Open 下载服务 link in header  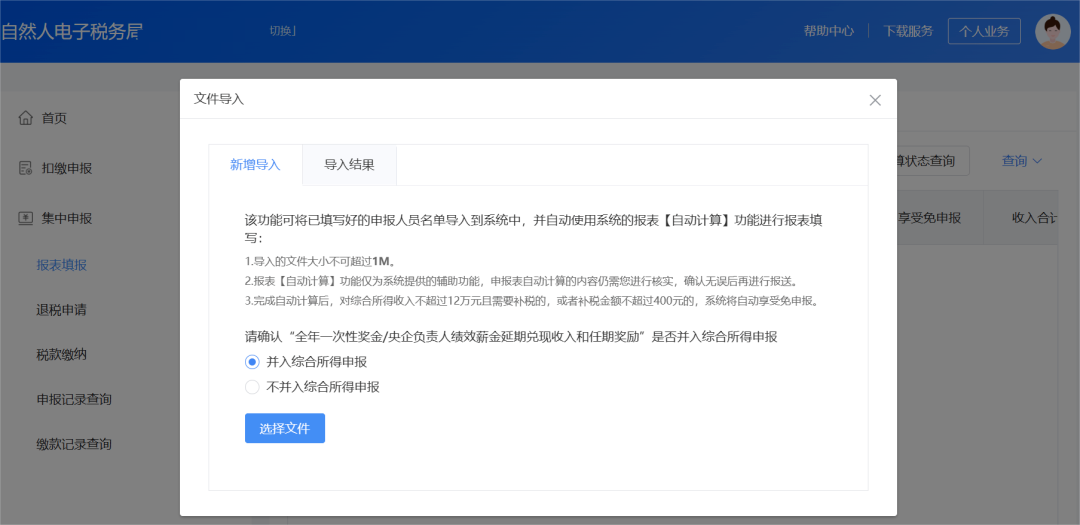(908, 31)
